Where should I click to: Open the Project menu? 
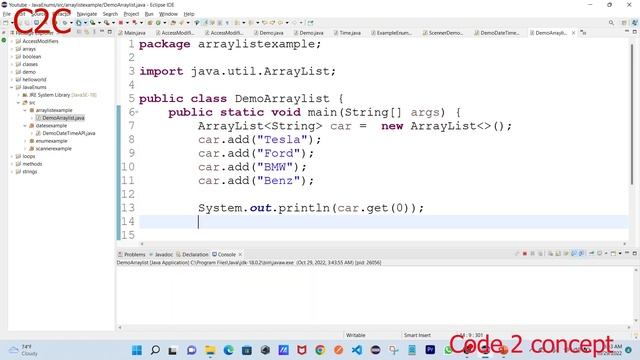point(131,14)
